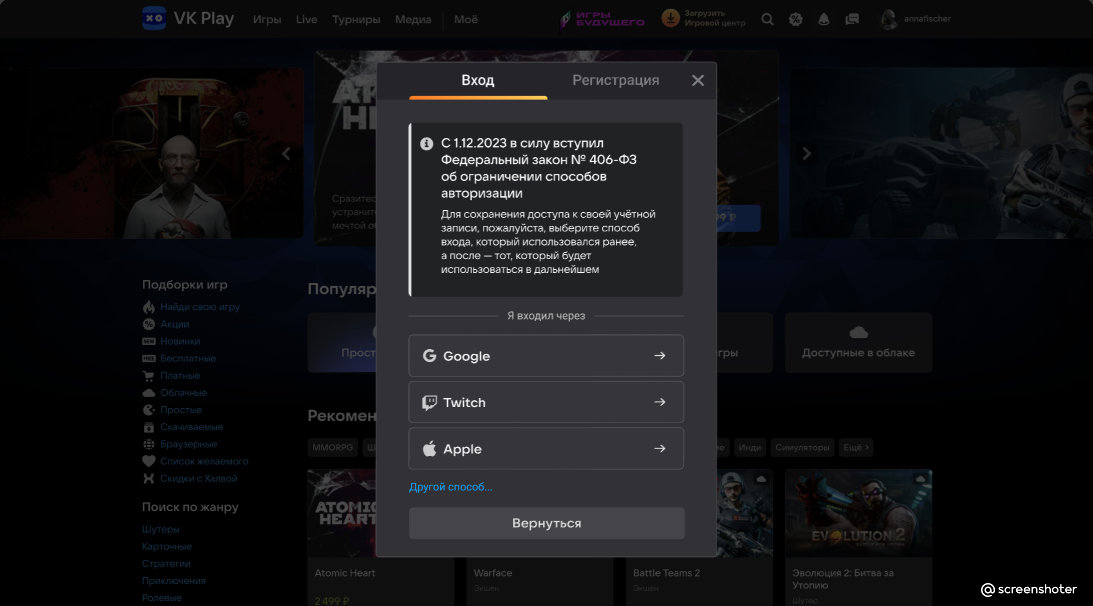Show the previous carousel banner
Screen dimensions: 1093x606
286,153
